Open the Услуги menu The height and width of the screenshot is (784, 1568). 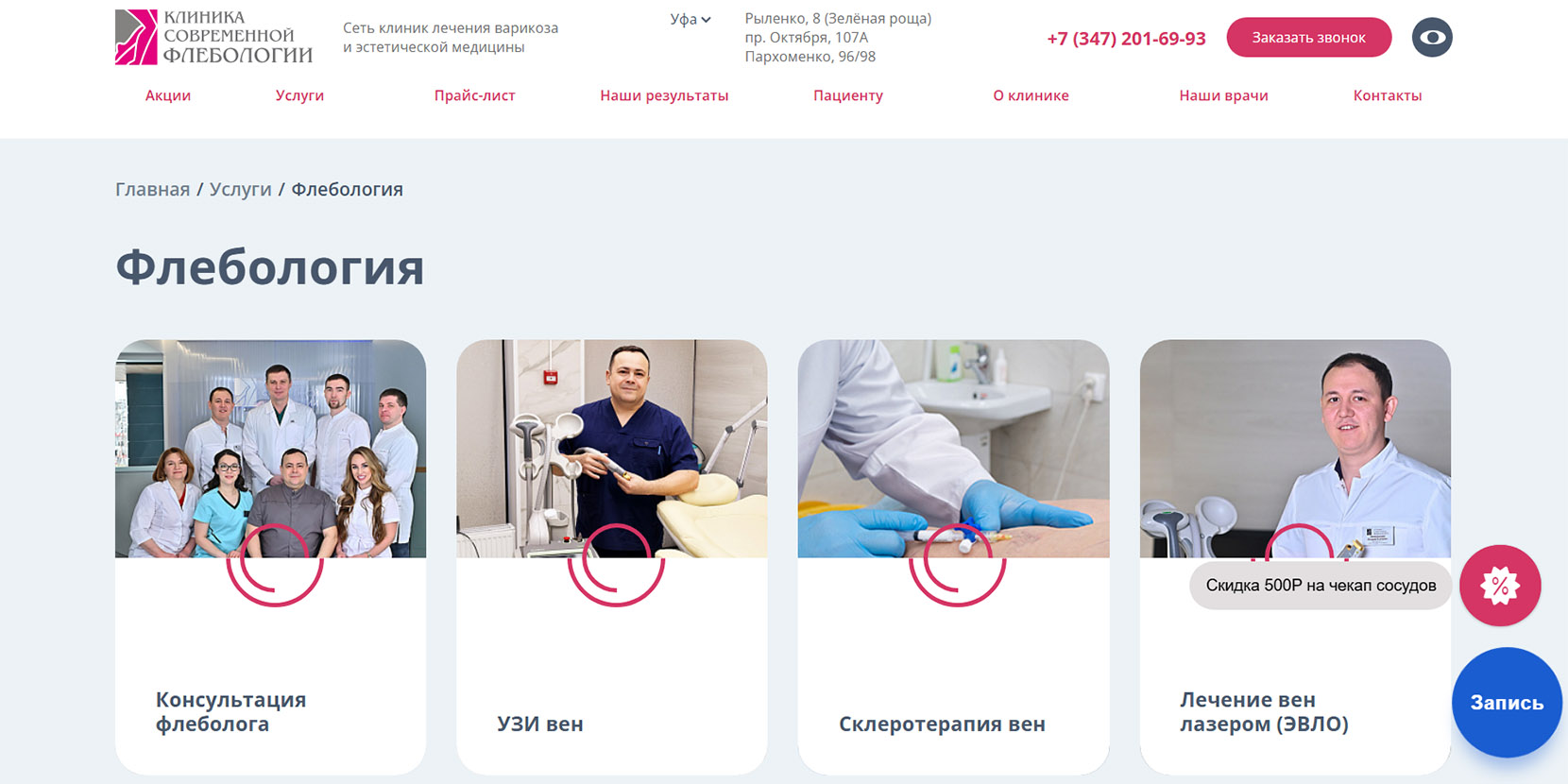tap(299, 95)
